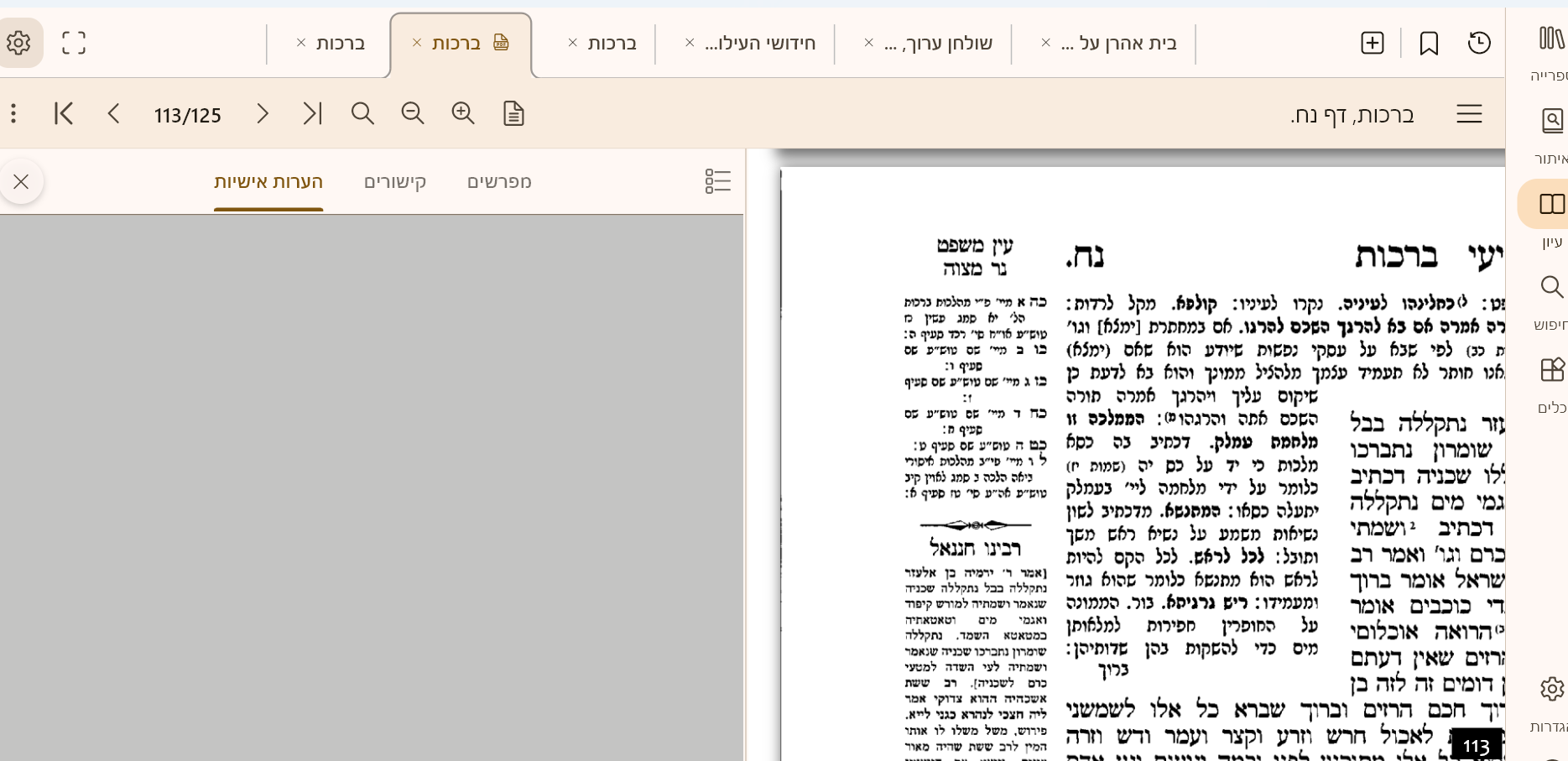Open the settings gear at top left

18,43
